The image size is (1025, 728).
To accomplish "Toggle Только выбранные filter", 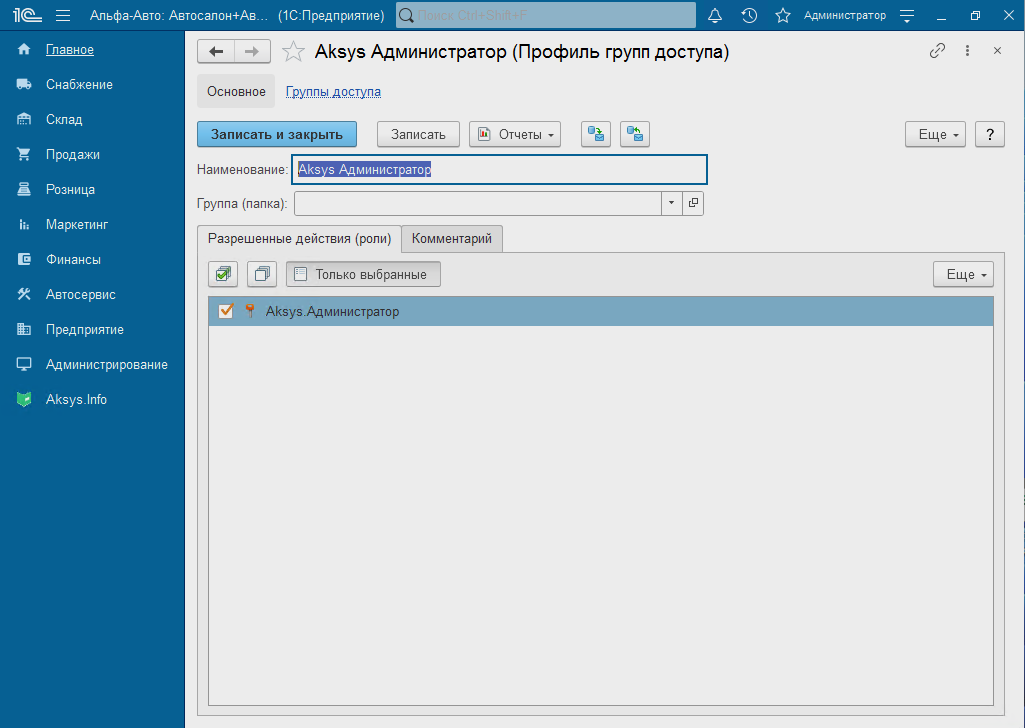I will click(x=363, y=274).
